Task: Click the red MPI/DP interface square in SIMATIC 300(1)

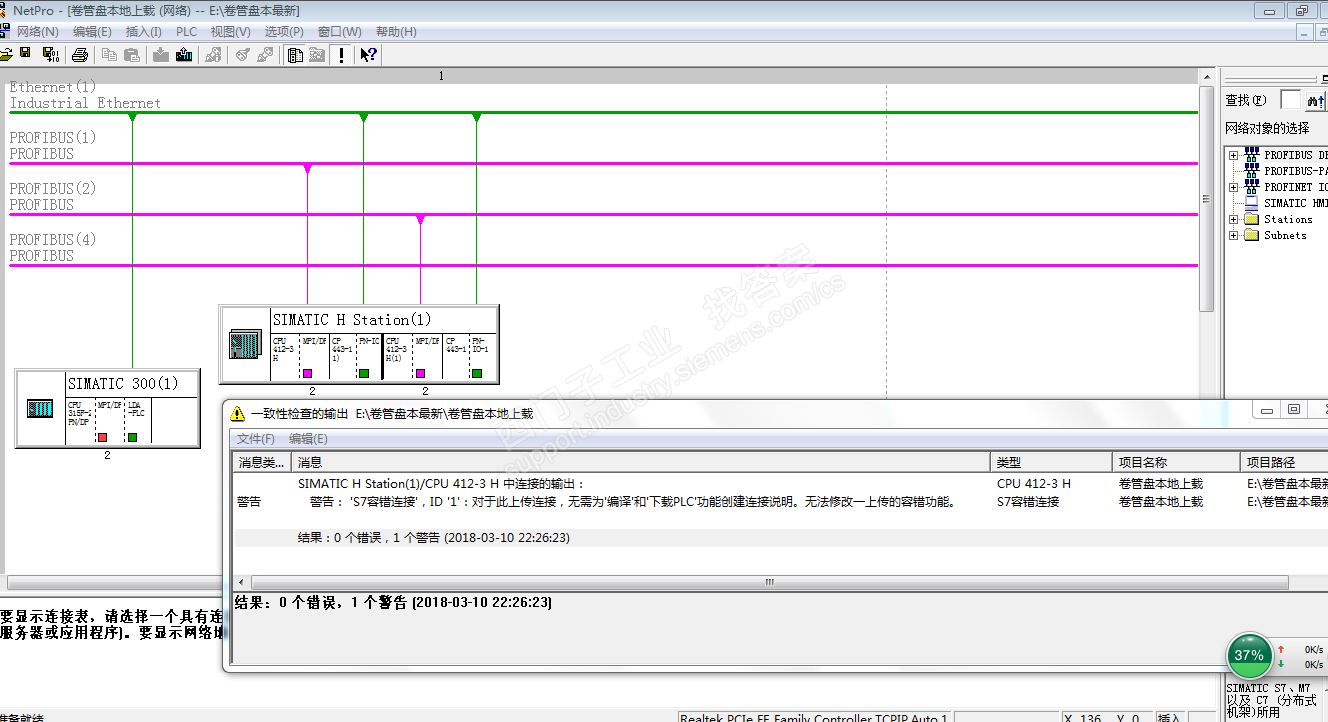Action: point(102,437)
